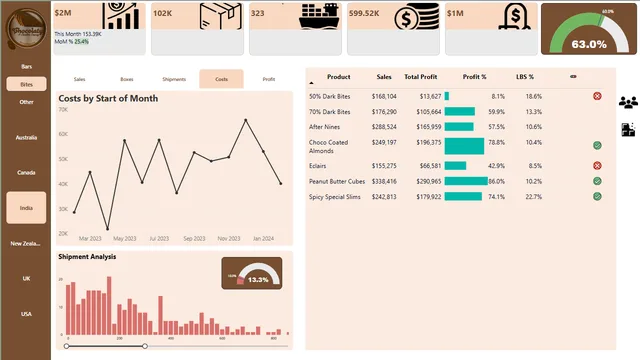Switch to the Sales tab

(x=80, y=79)
